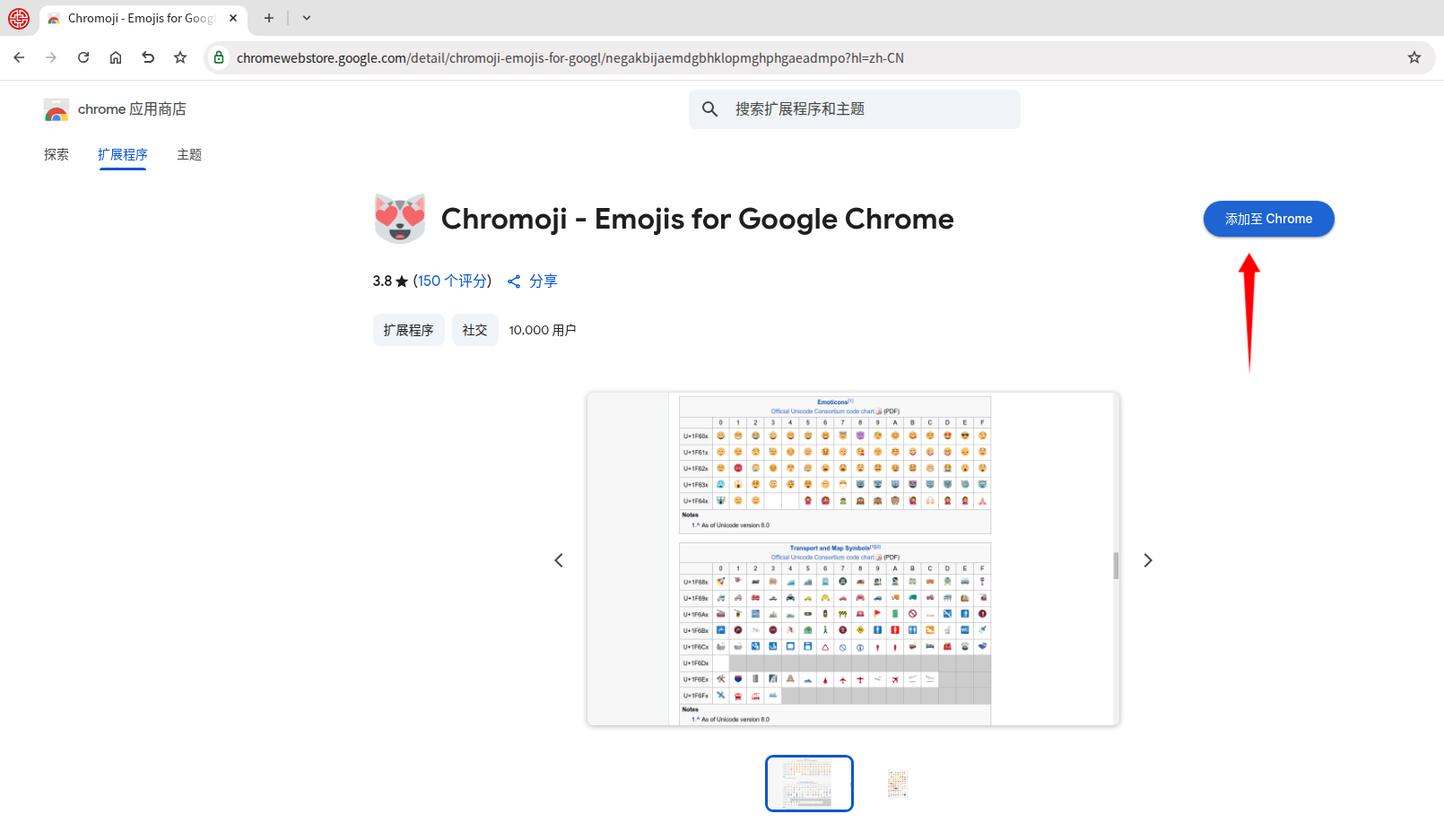Click the Chromoji heart-eyes cat icon
The height and width of the screenshot is (840, 1444).
coord(400,219)
